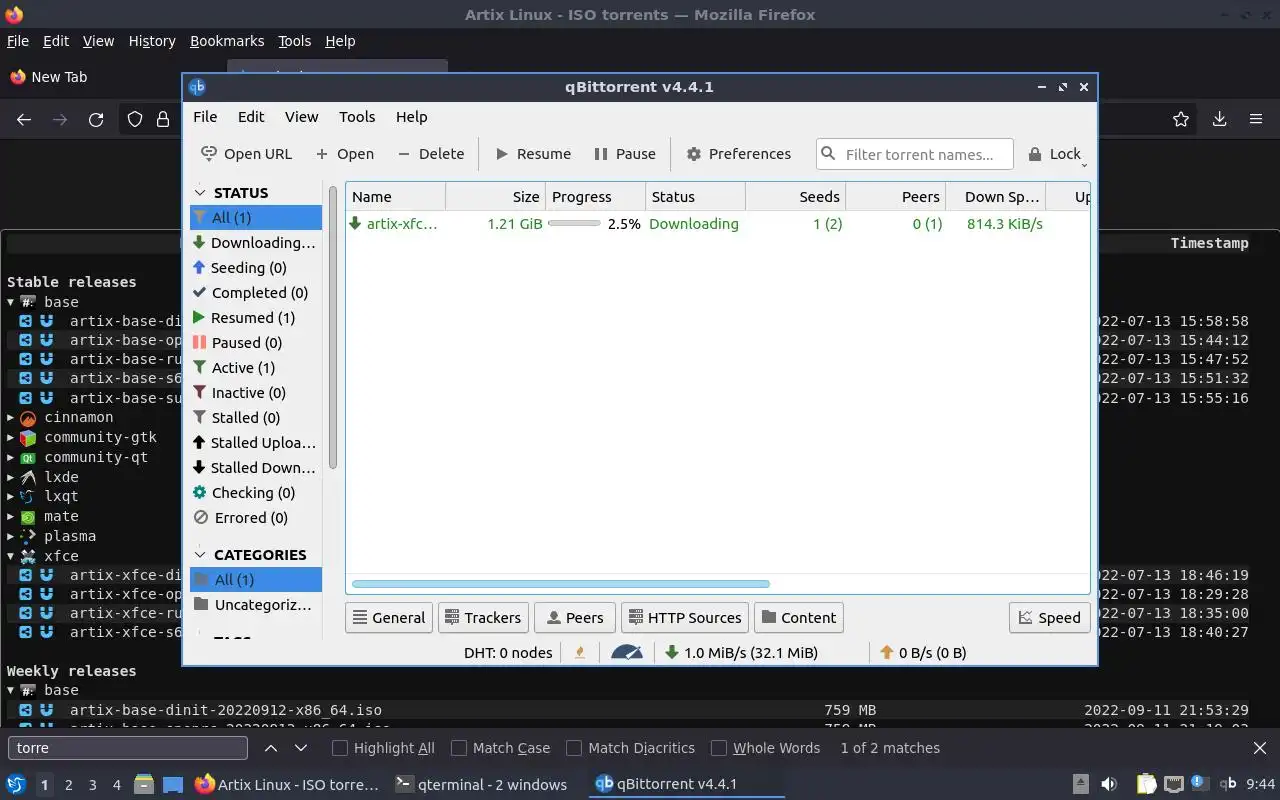The height and width of the screenshot is (800, 1280).
Task: Sort torrents by the Seeds column header
Action: click(795, 197)
